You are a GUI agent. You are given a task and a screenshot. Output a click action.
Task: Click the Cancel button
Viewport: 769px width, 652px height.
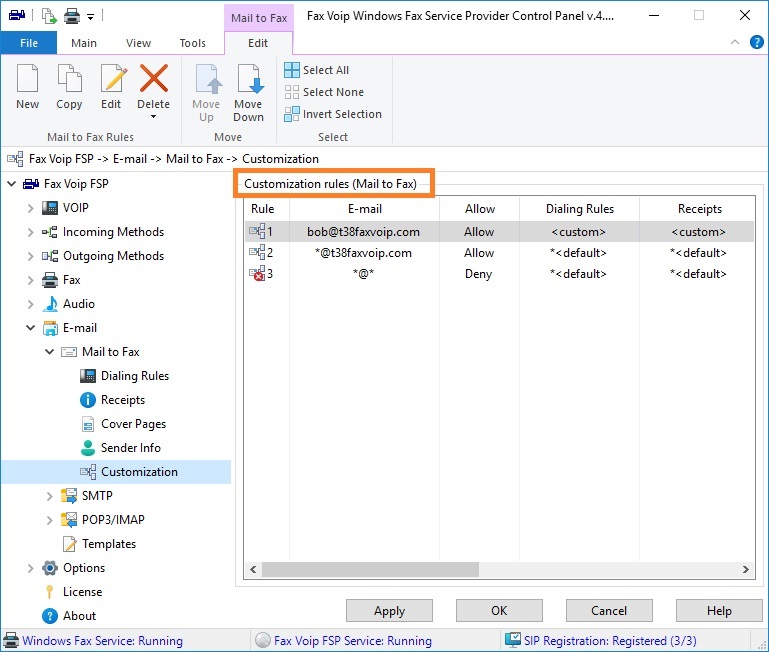pos(609,611)
